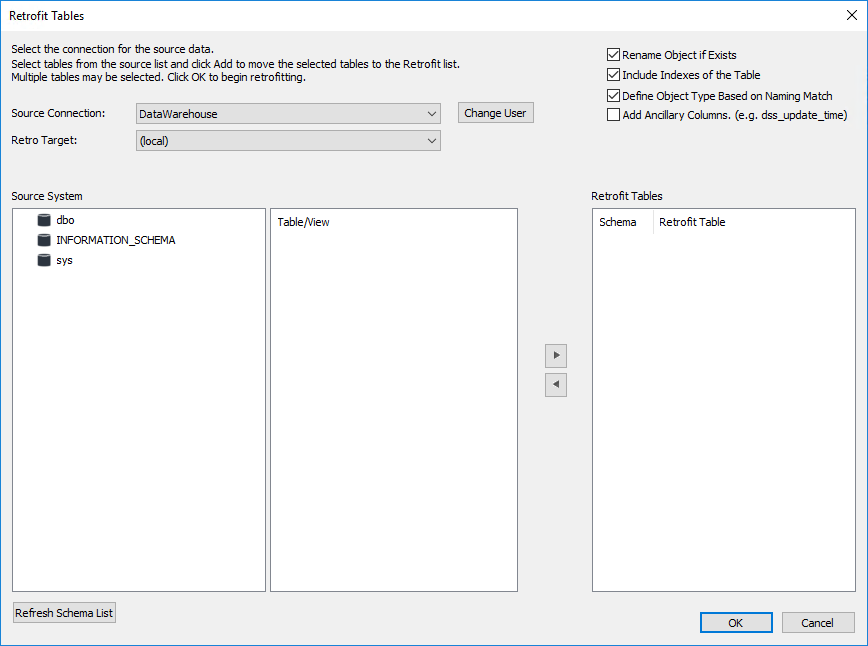This screenshot has width=868, height=646.
Task: Uncheck Include Indexes of the Table
Action: coord(613,75)
